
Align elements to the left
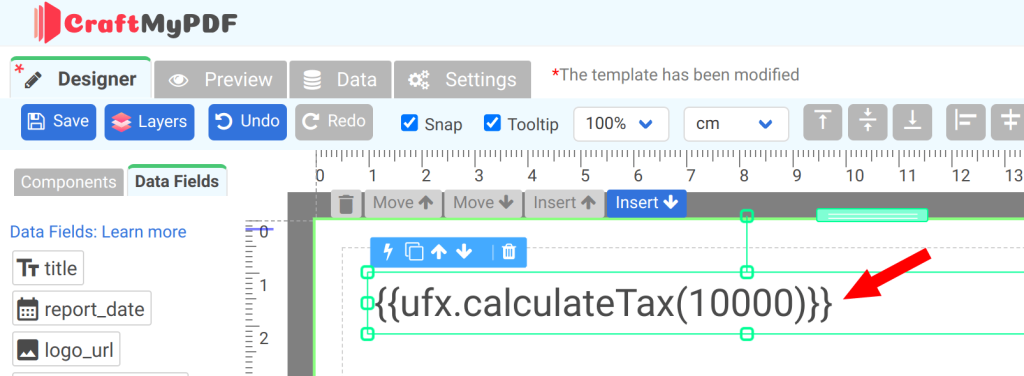coord(965,122)
